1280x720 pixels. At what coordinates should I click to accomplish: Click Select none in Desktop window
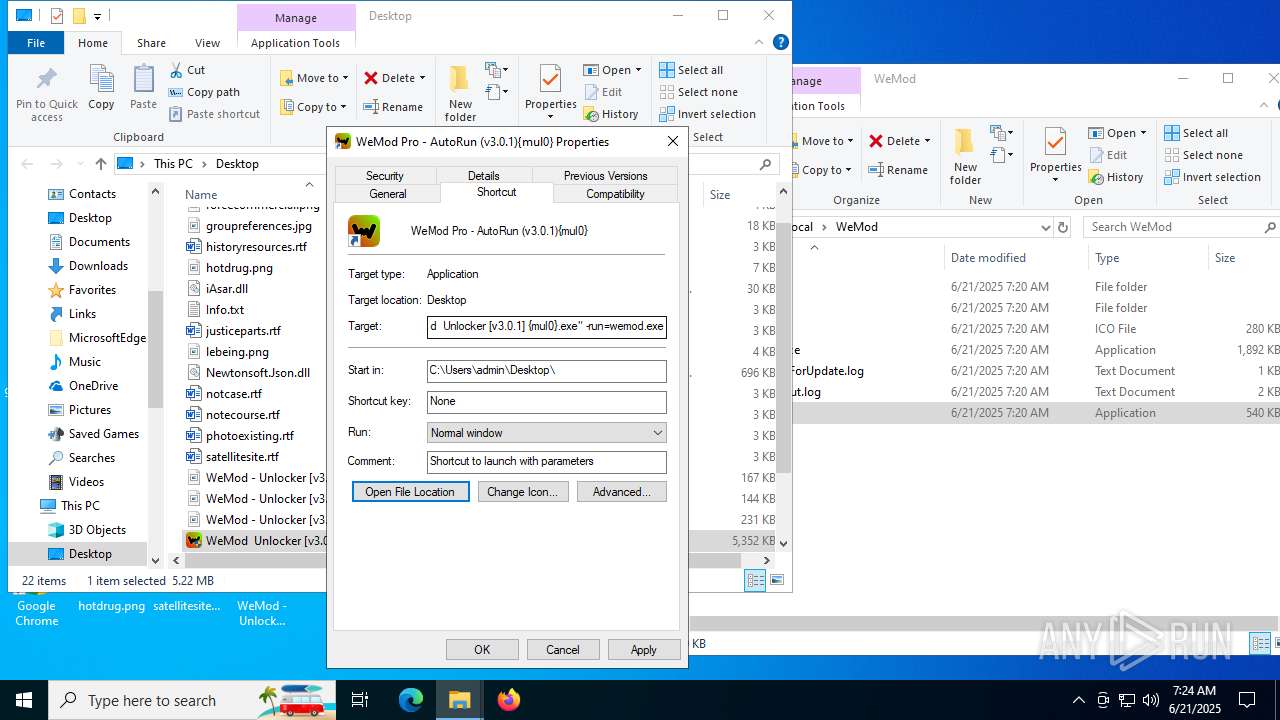pyautogui.click(x=698, y=92)
